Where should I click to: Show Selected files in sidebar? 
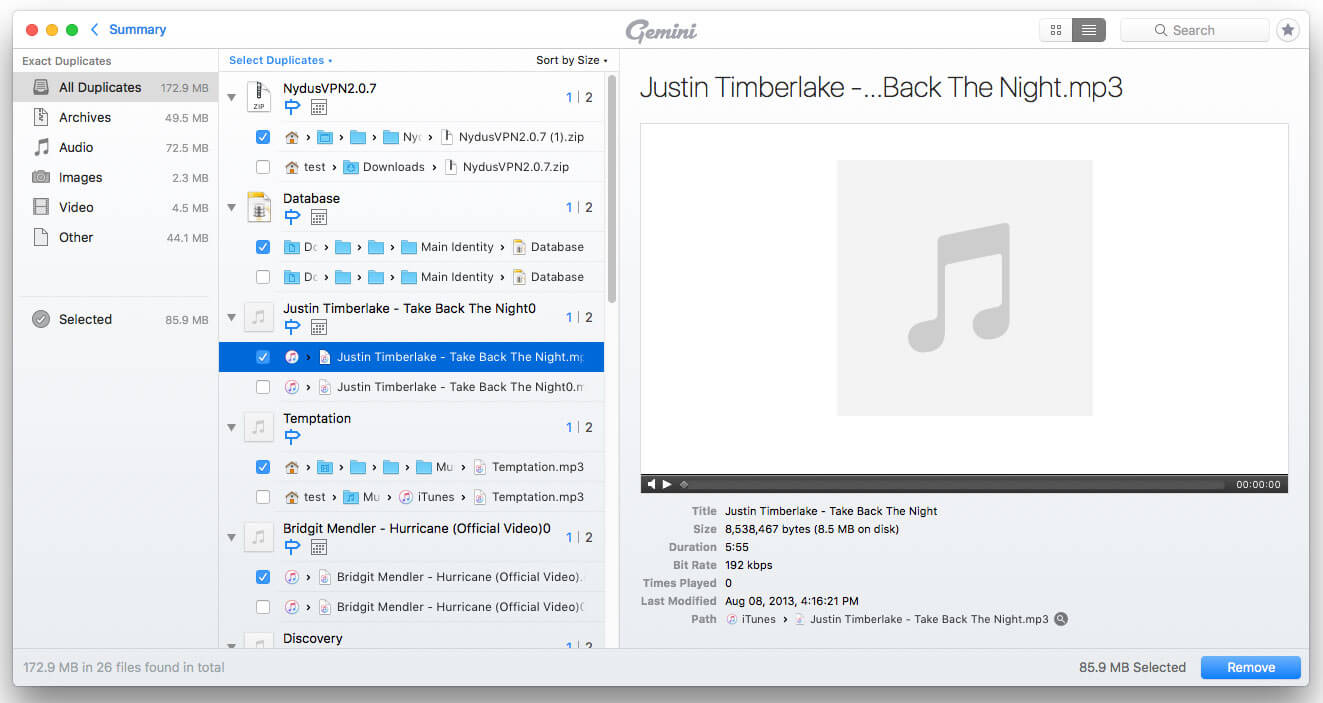(116, 319)
